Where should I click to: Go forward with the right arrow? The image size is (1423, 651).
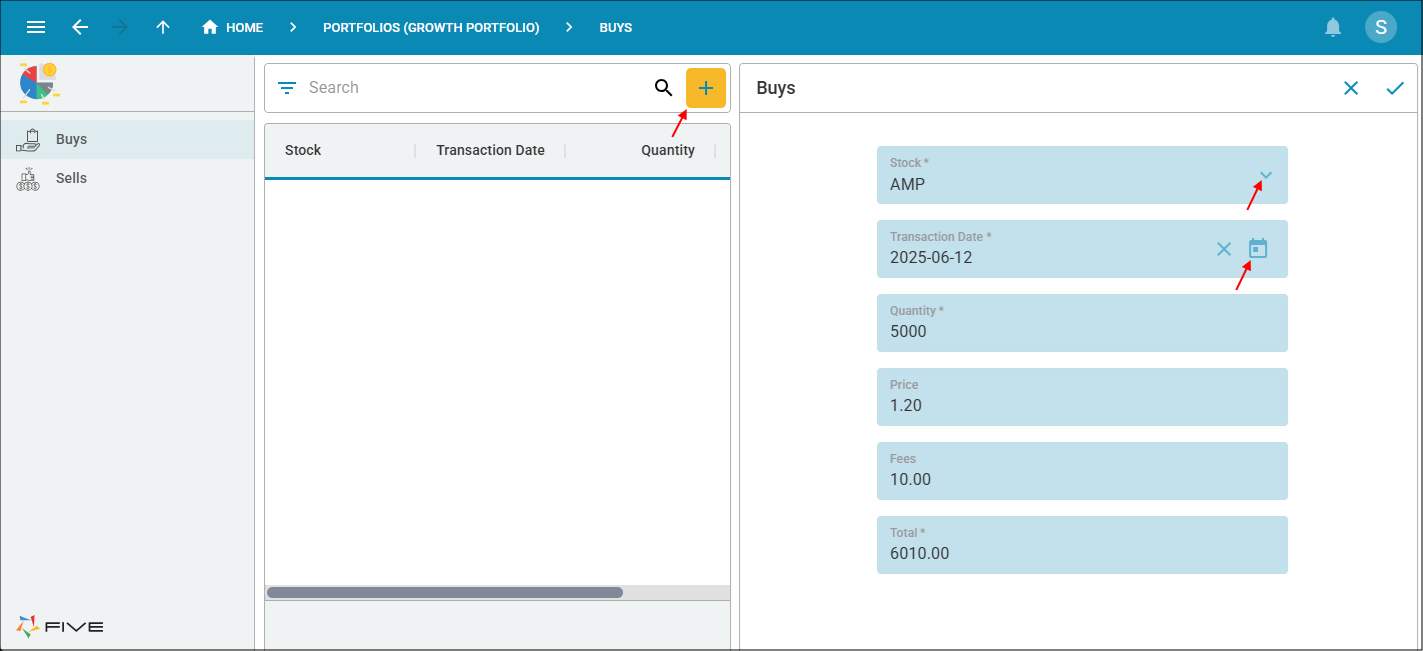click(x=121, y=27)
